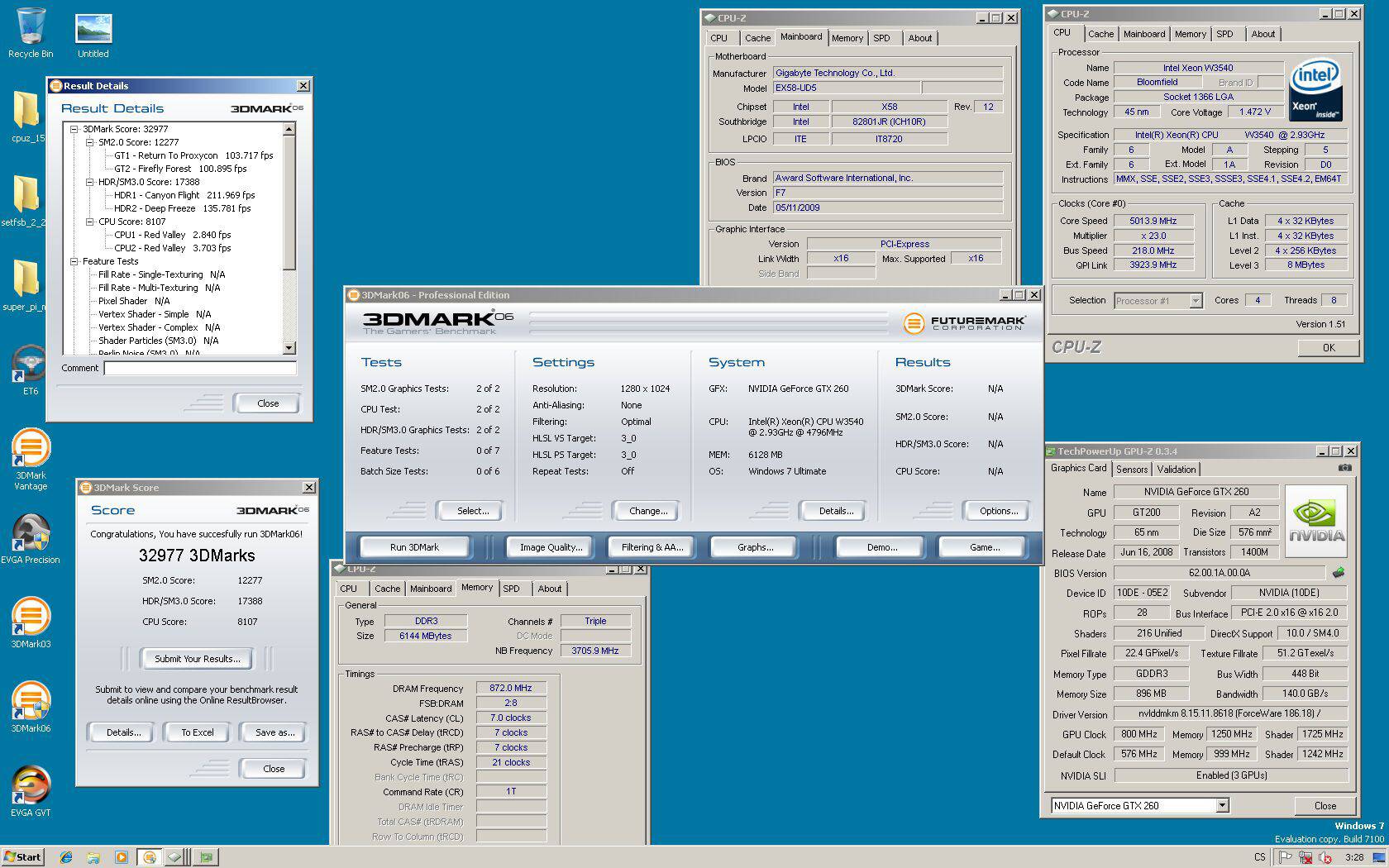Launch the EVGA GVT shortcut
The width and height of the screenshot is (1389, 868).
pos(31,791)
